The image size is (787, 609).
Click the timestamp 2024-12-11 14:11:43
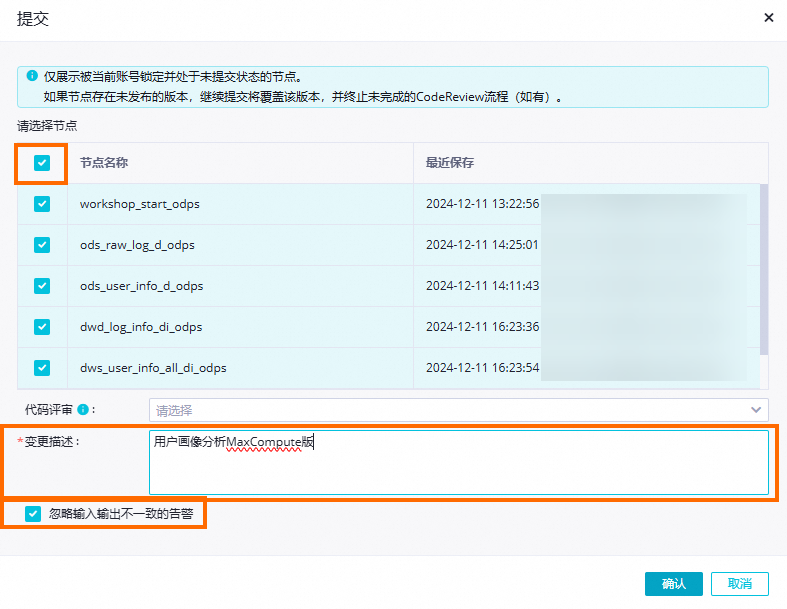482,286
